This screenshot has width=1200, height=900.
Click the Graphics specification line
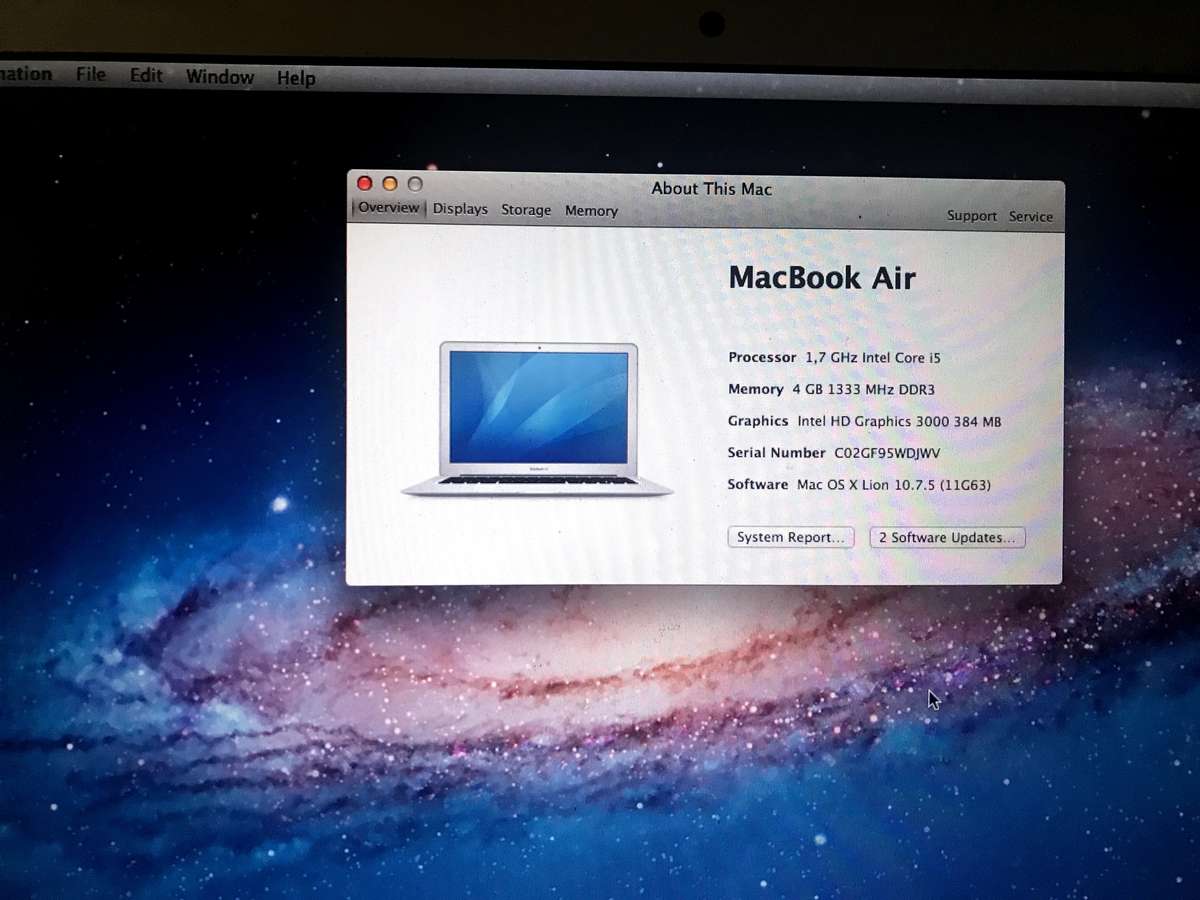click(863, 421)
